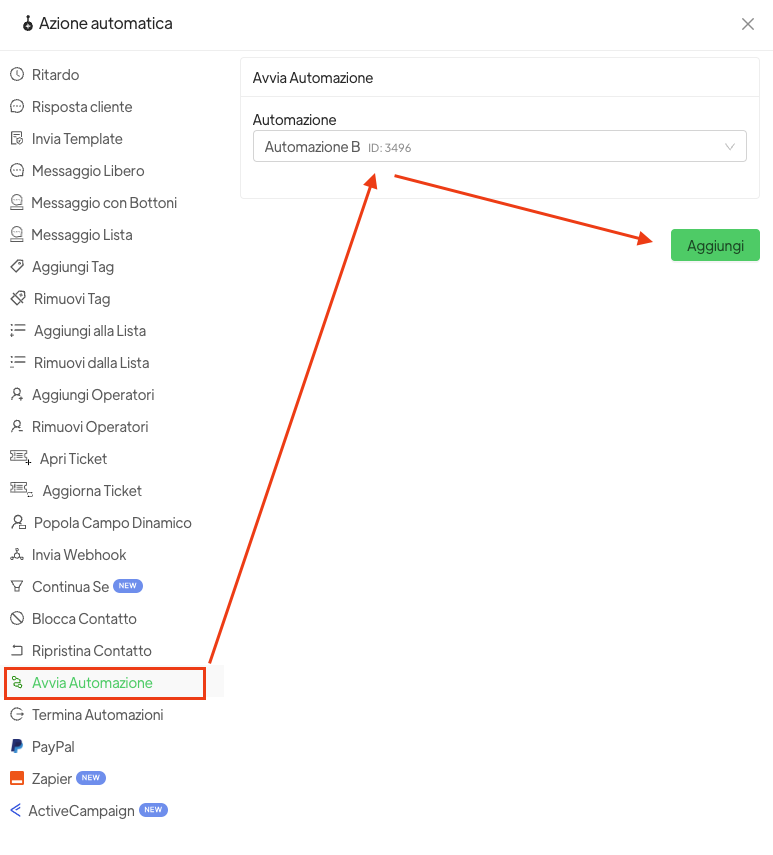Image resolution: width=773 pixels, height=855 pixels.
Task: Click the Blocca Contatto prohibited icon
Action: pos(16,619)
